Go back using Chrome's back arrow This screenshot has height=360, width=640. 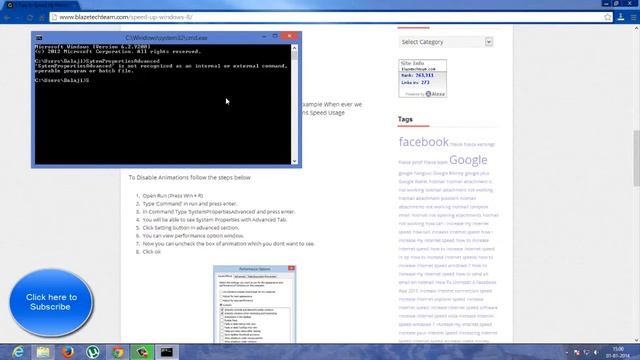pyautogui.click(x=7, y=18)
